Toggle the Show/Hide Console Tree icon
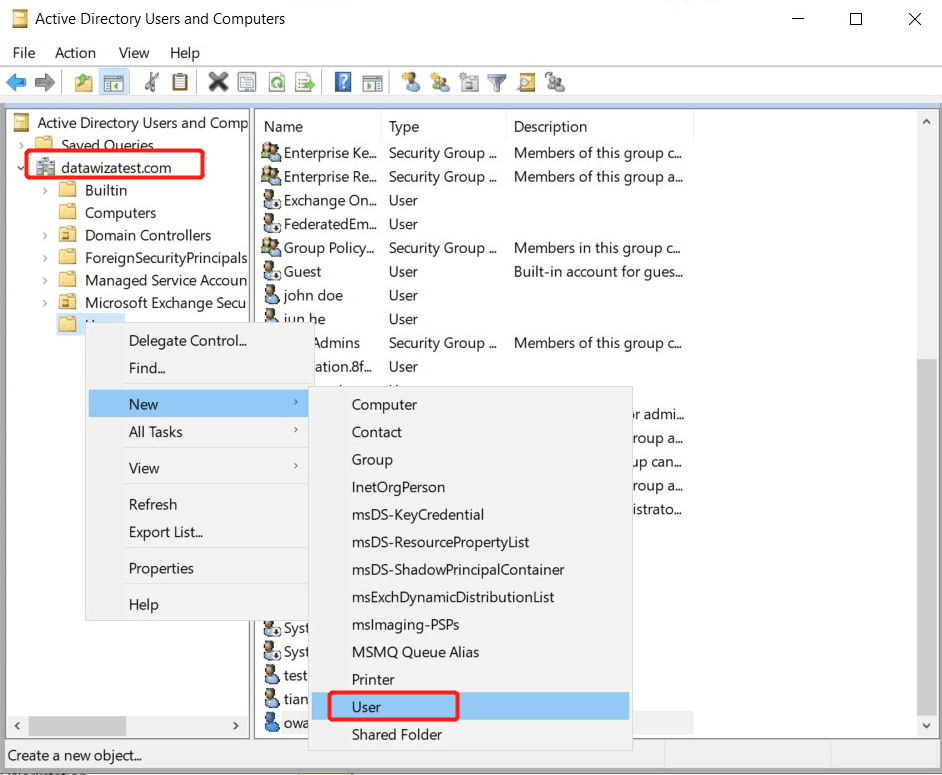Screen dimensions: 942x775 (x=114, y=82)
